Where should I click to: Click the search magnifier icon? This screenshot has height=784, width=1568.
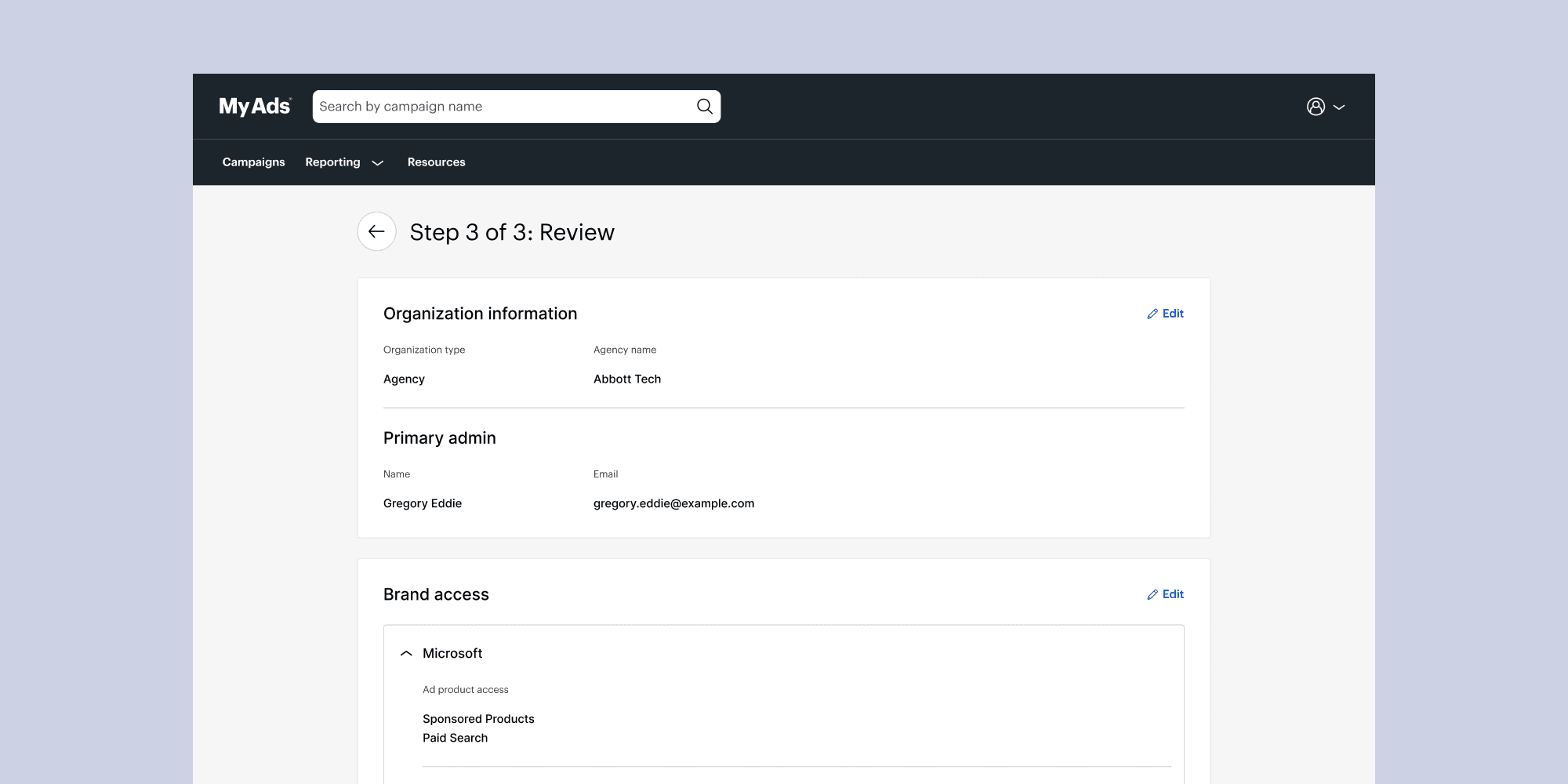pyautogui.click(x=705, y=107)
